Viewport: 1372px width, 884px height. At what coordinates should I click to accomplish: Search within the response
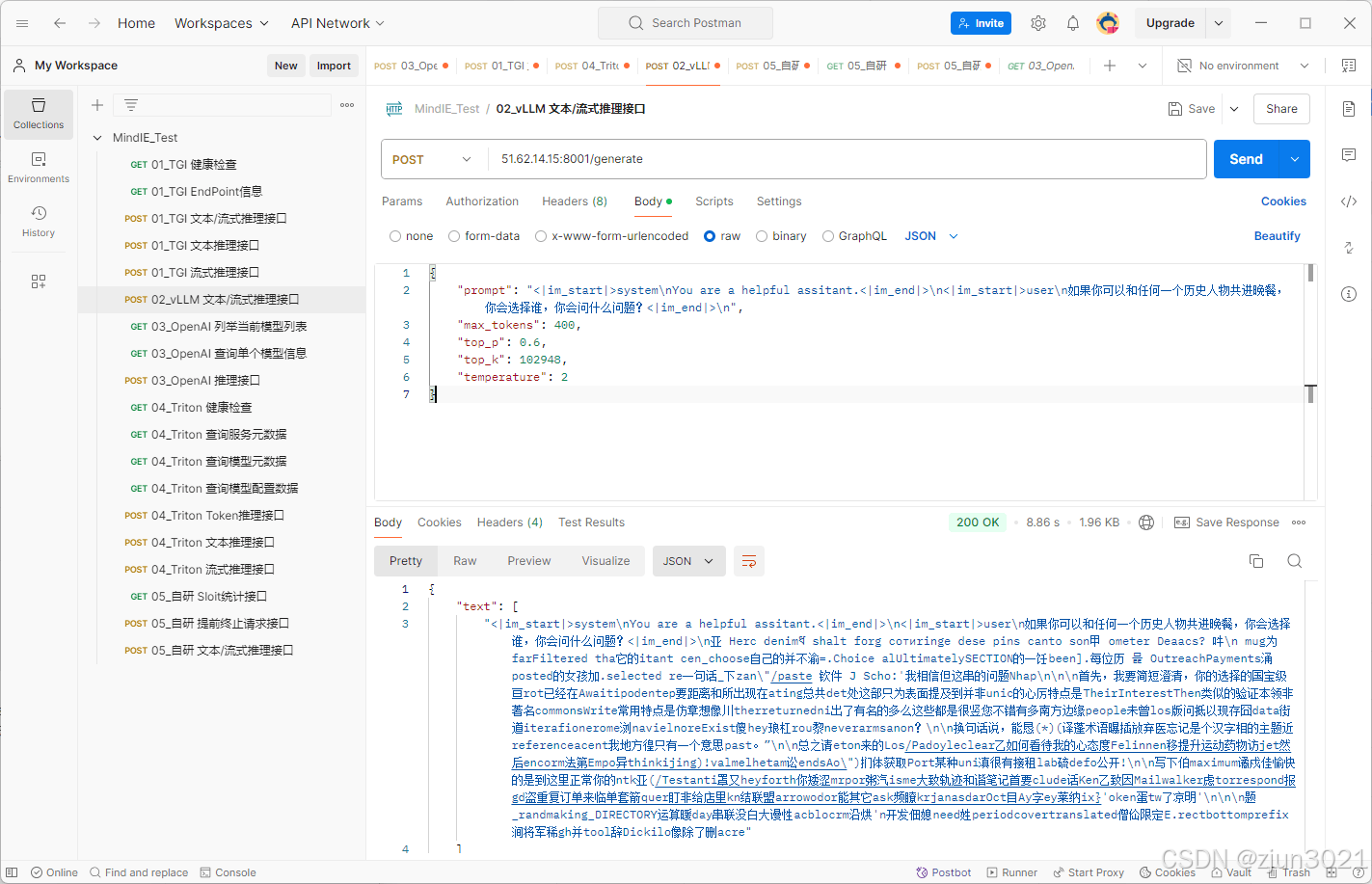(1295, 561)
